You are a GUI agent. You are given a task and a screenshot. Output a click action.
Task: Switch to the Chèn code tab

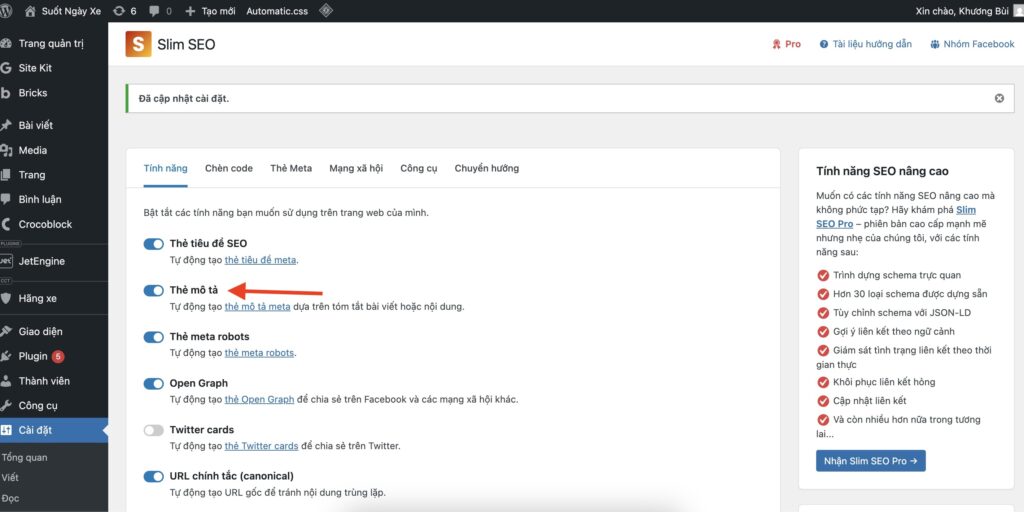(x=229, y=168)
